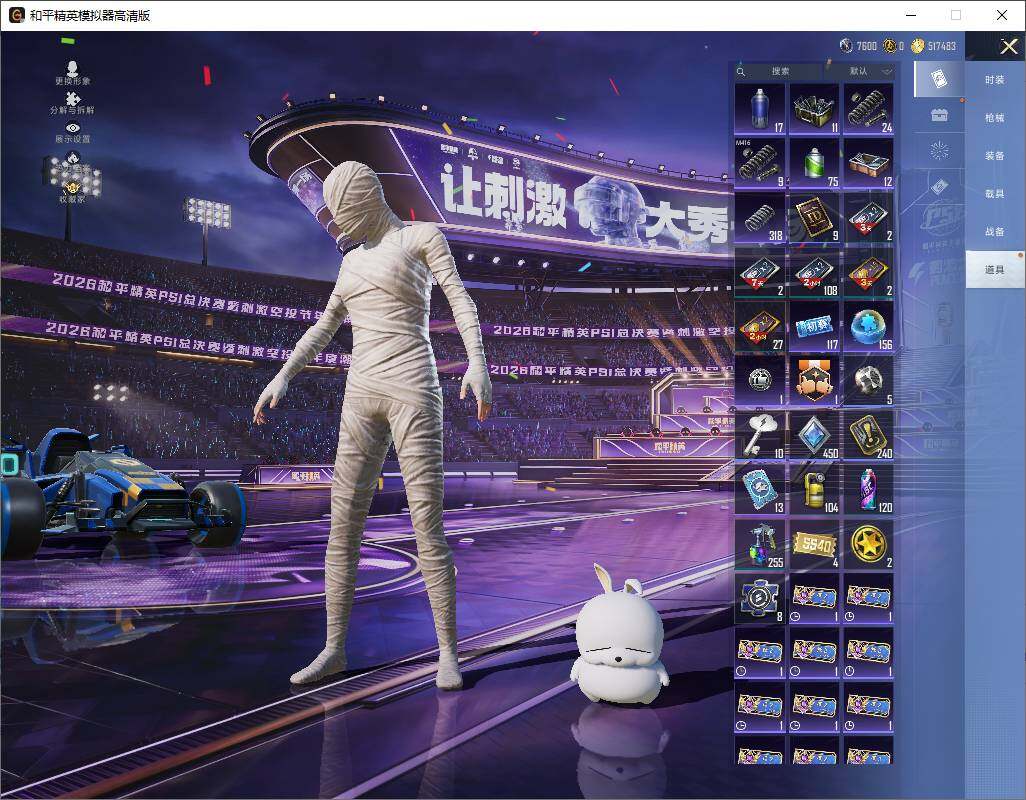Open the 收藏家 collector badge icon
The width and height of the screenshot is (1026, 800).
coord(72,192)
